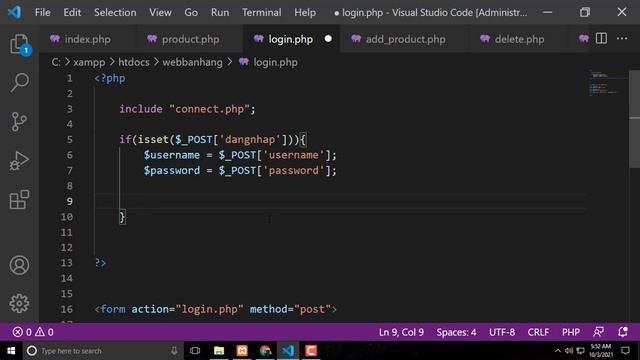Click the form action="login.php" line
This screenshot has width=640, height=360.
click(216, 309)
